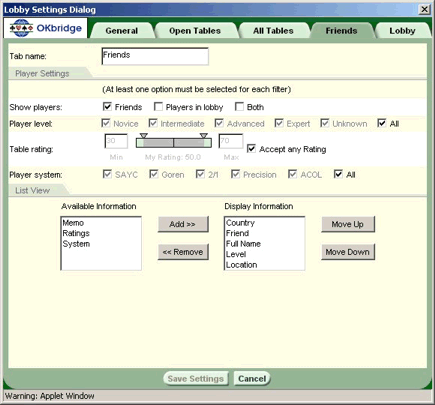Click the OKbridge logo icon

coord(21,28)
